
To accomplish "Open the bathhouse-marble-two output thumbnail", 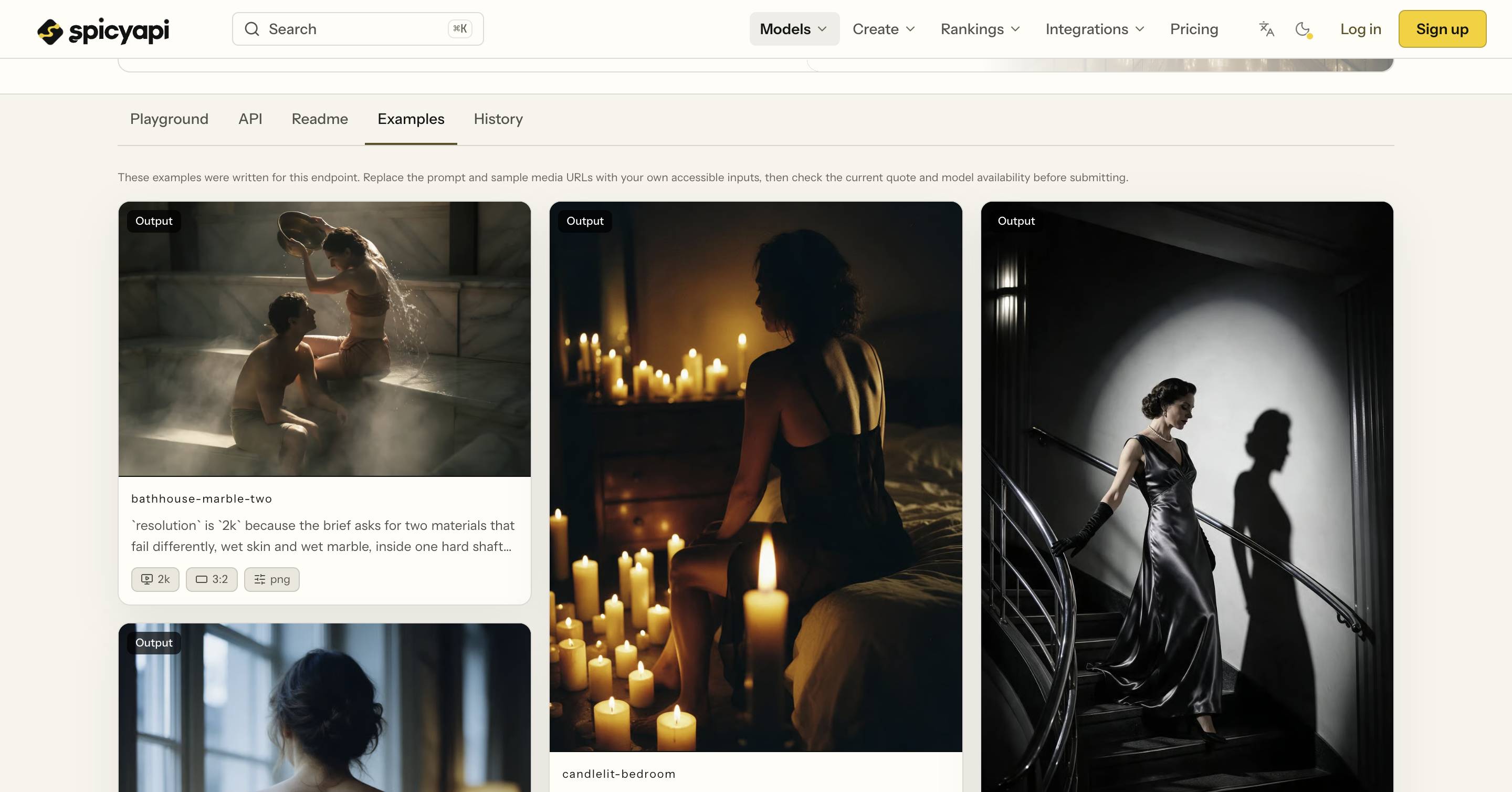I will pyautogui.click(x=324, y=339).
